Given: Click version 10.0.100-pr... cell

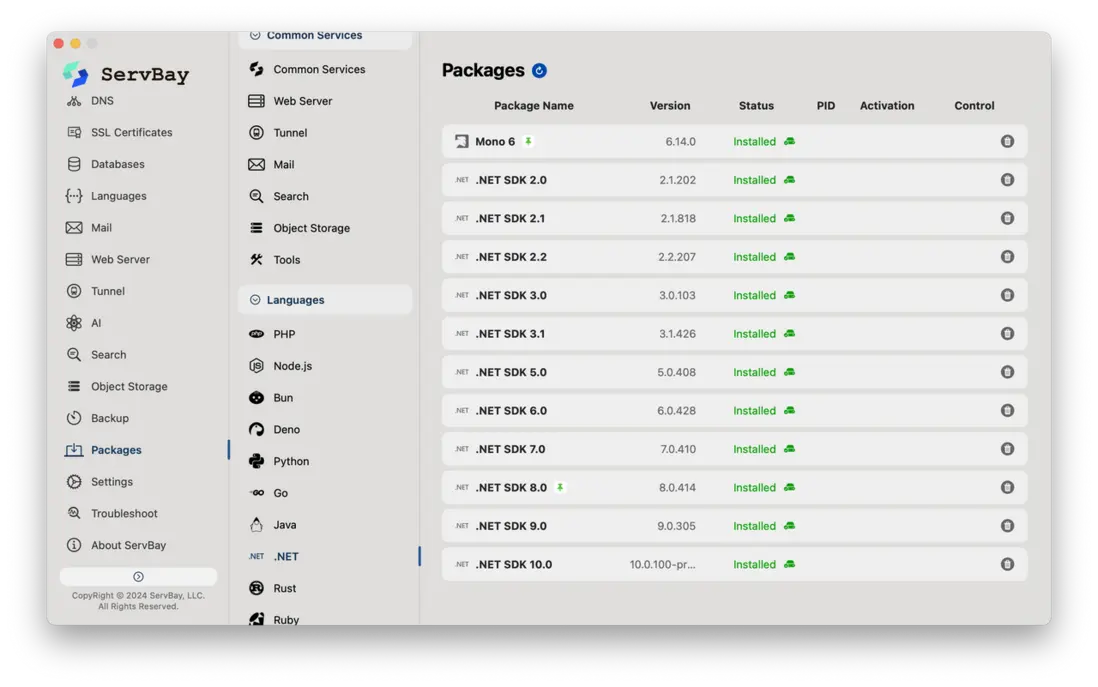Looking at the screenshot, I should 662,564.
